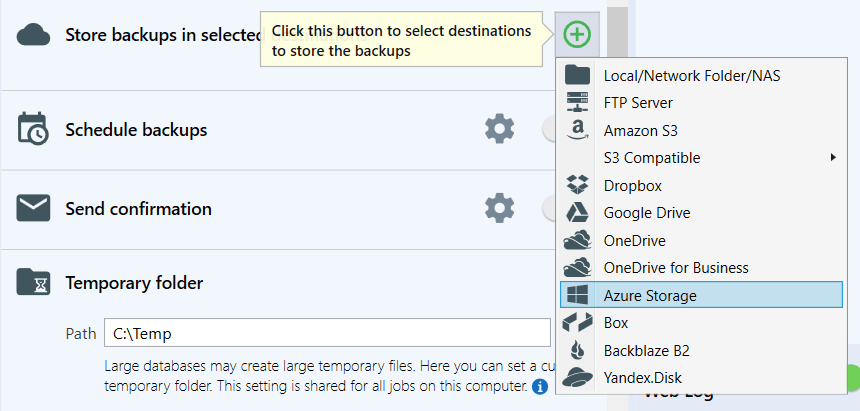The width and height of the screenshot is (860, 411).
Task: Expand the S3 Compatible submenu arrow
Action: point(833,157)
